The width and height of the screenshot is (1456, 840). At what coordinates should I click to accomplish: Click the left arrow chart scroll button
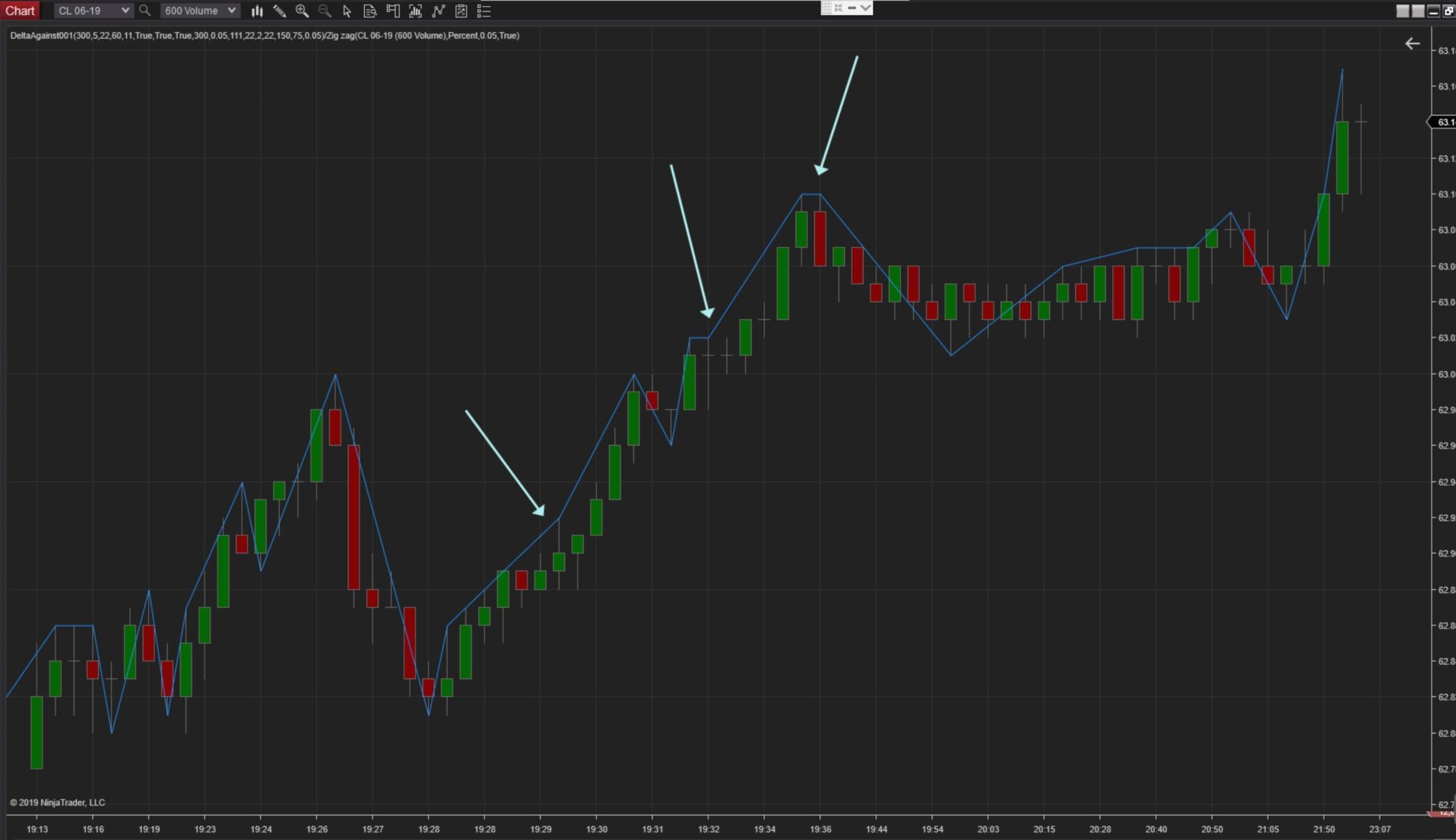point(1412,44)
